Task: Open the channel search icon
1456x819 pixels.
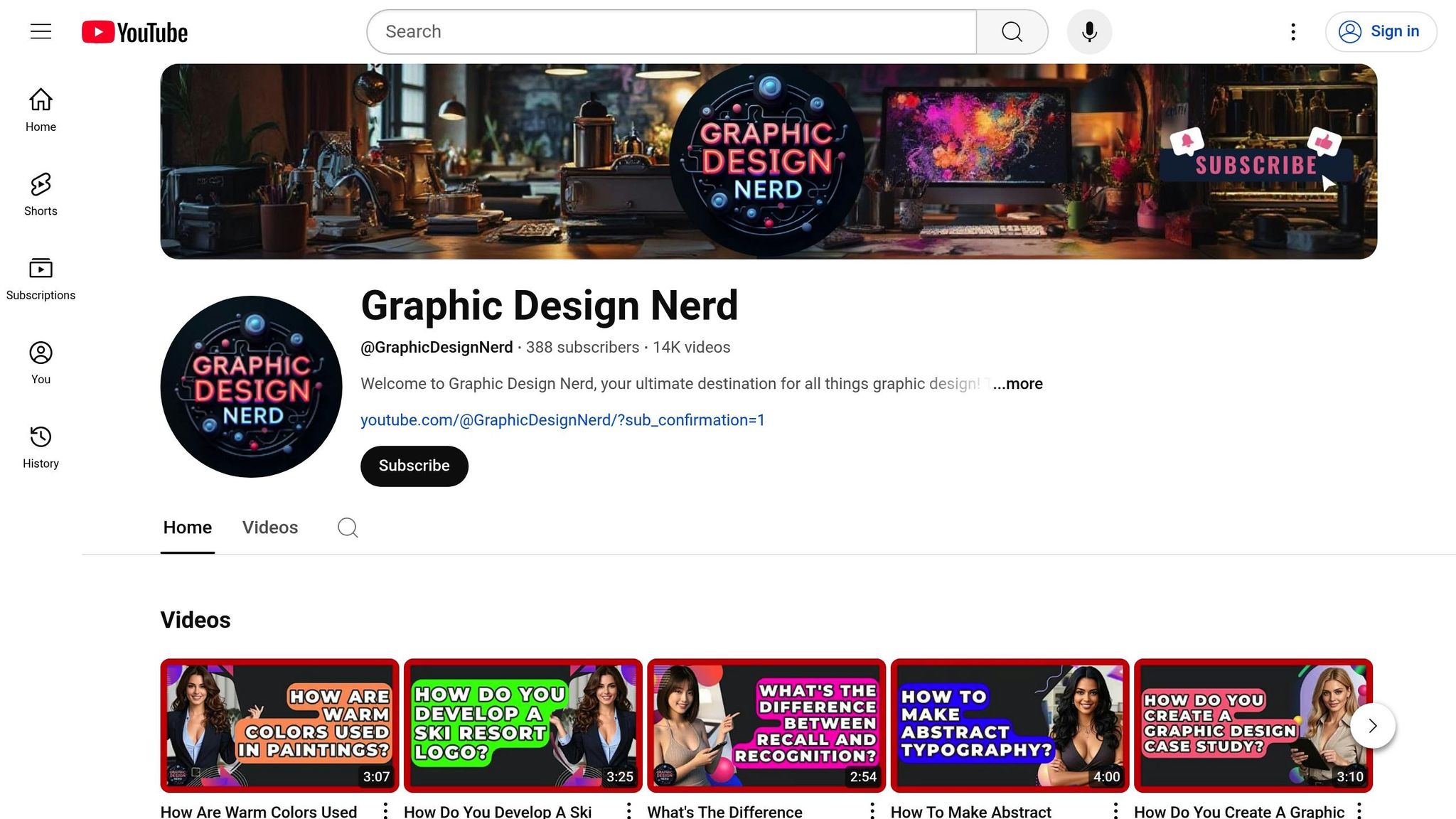Action: [x=348, y=528]
